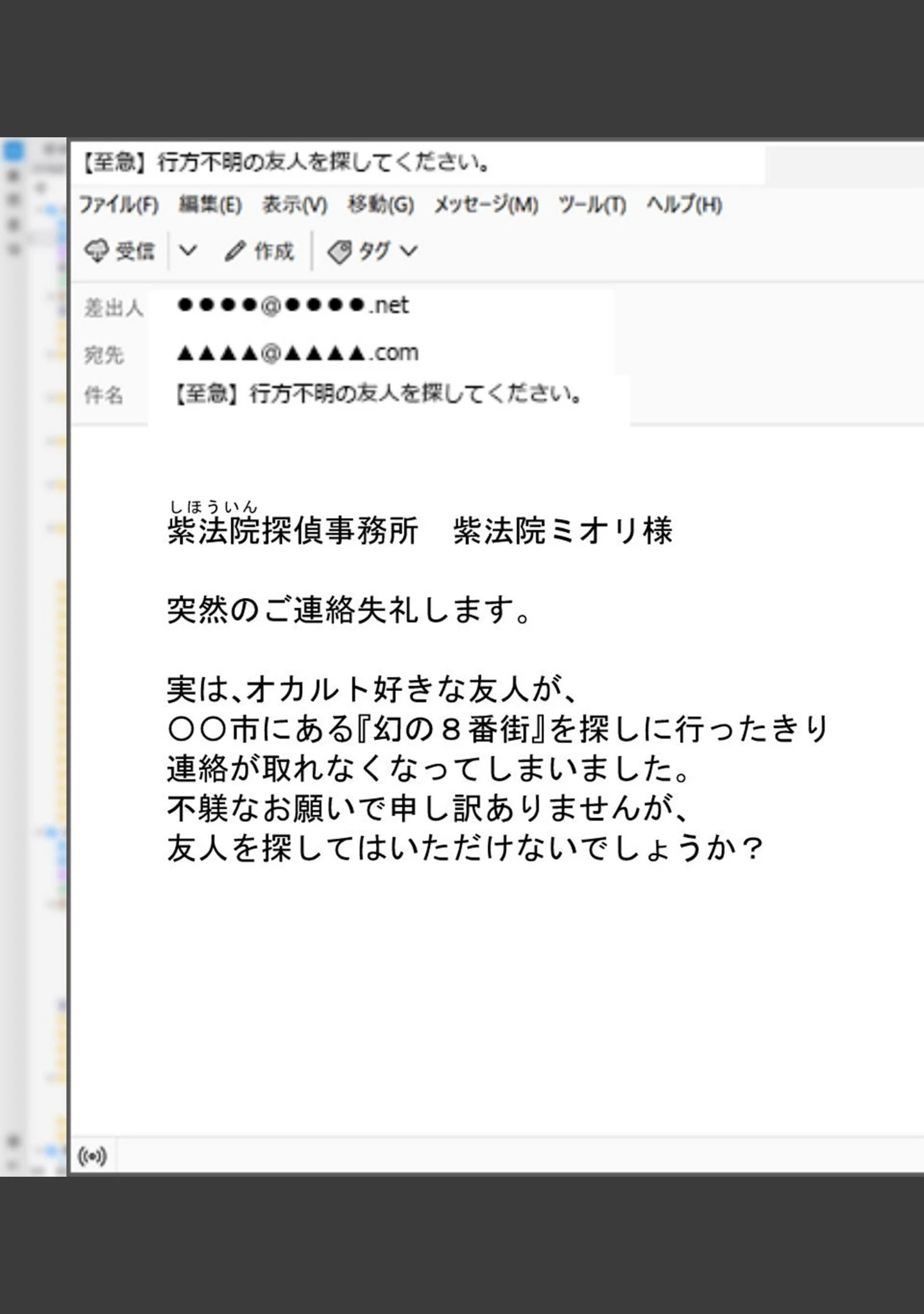Image resolution: width=924 pixels, height=1314 pixels.
Task: Click the line mentioning 幻の8番街
Action: pos(498,730)
